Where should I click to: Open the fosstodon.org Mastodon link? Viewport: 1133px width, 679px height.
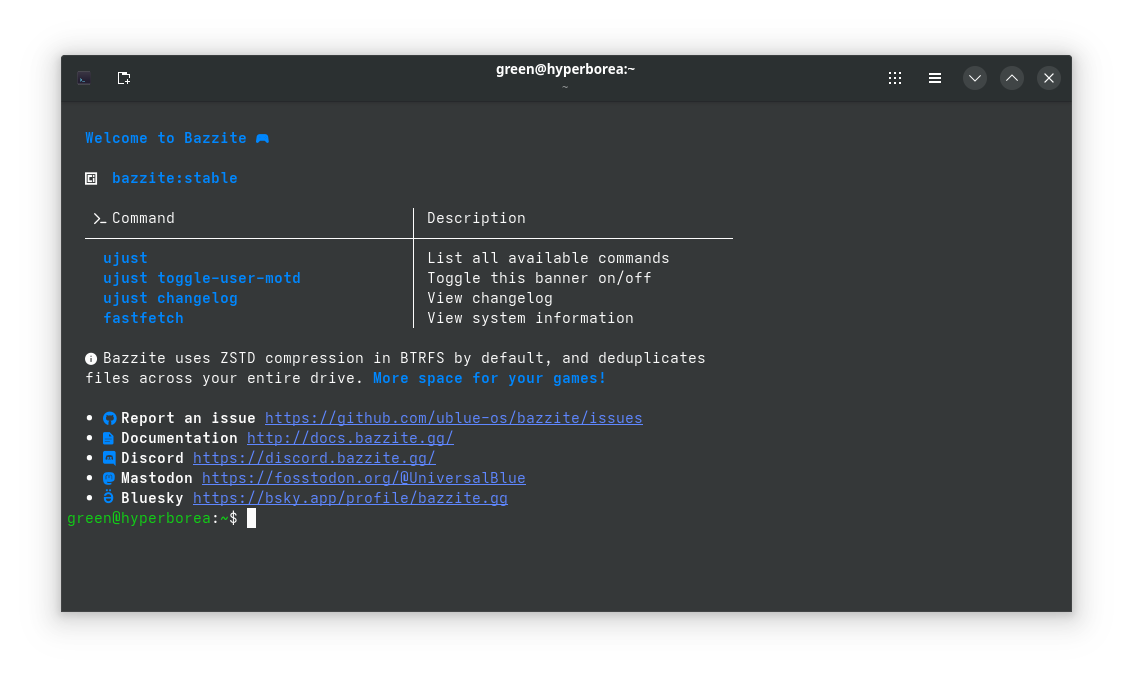[x=363, y=478]
